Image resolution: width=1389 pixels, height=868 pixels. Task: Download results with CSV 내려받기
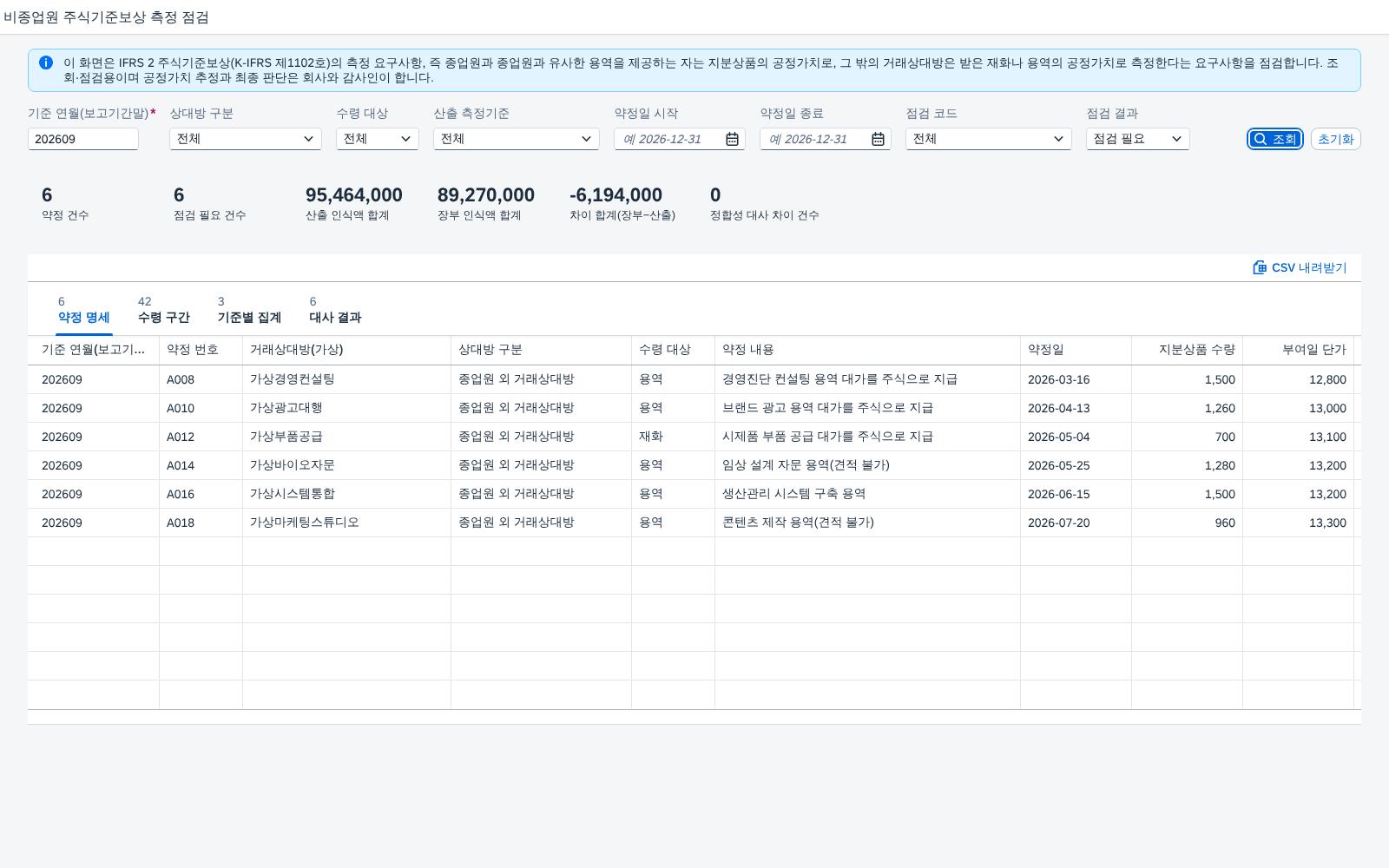(x=1300, y=267)
